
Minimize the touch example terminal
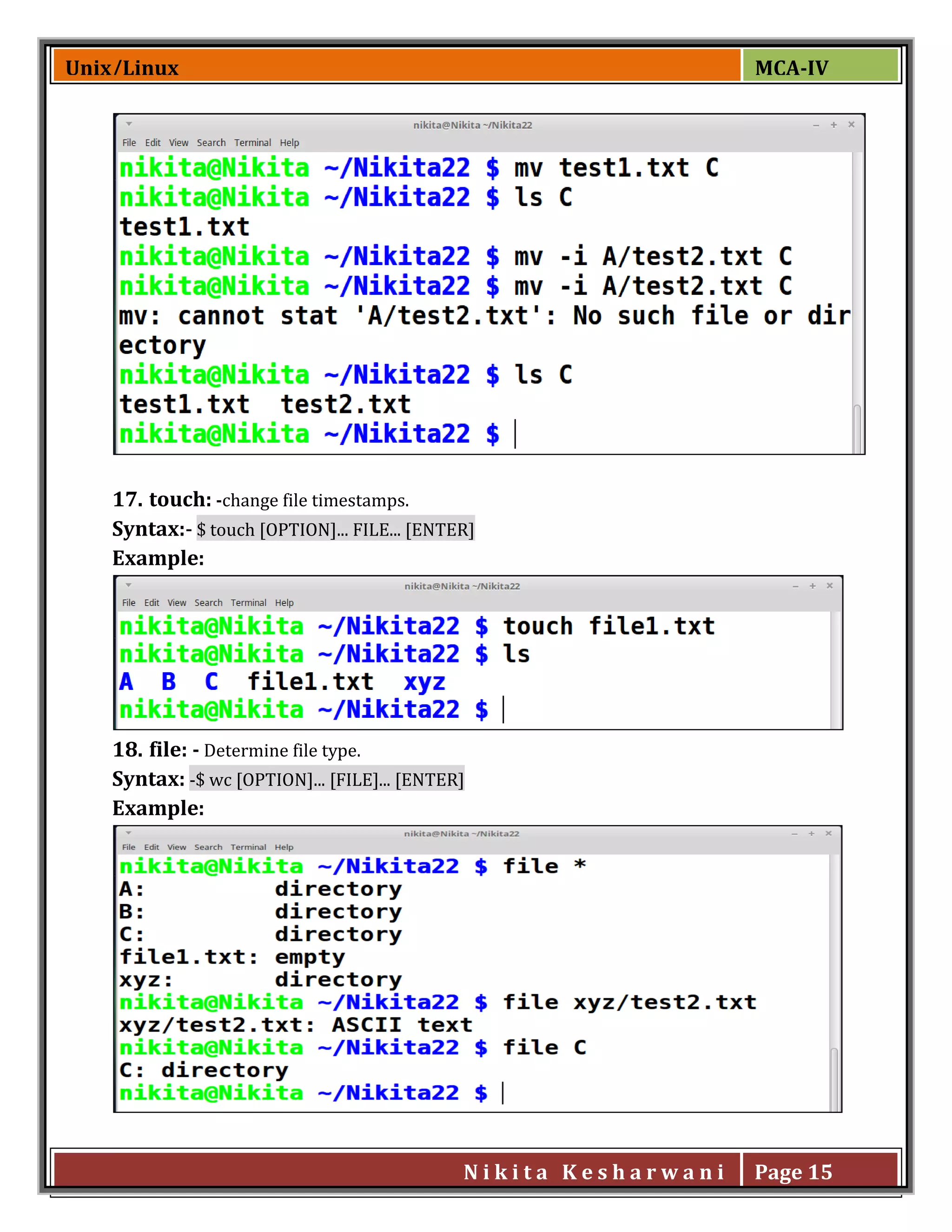(x=795, y=587)
